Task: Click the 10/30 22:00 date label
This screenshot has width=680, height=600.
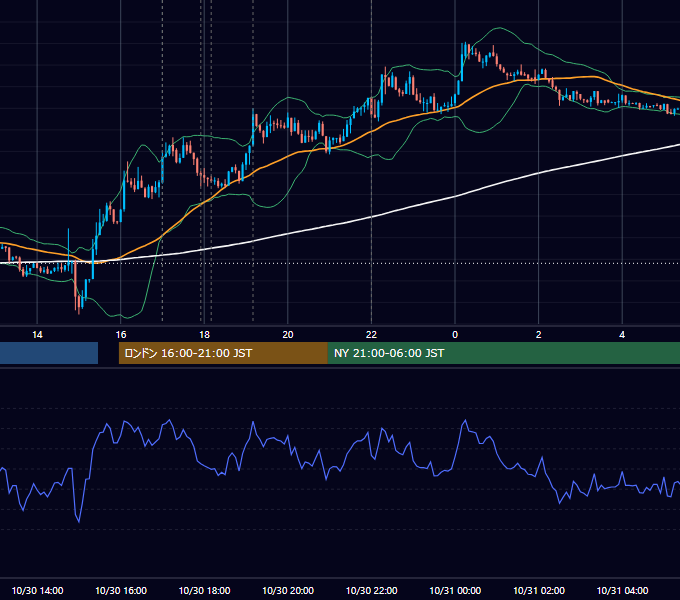Action: [371, 590]
